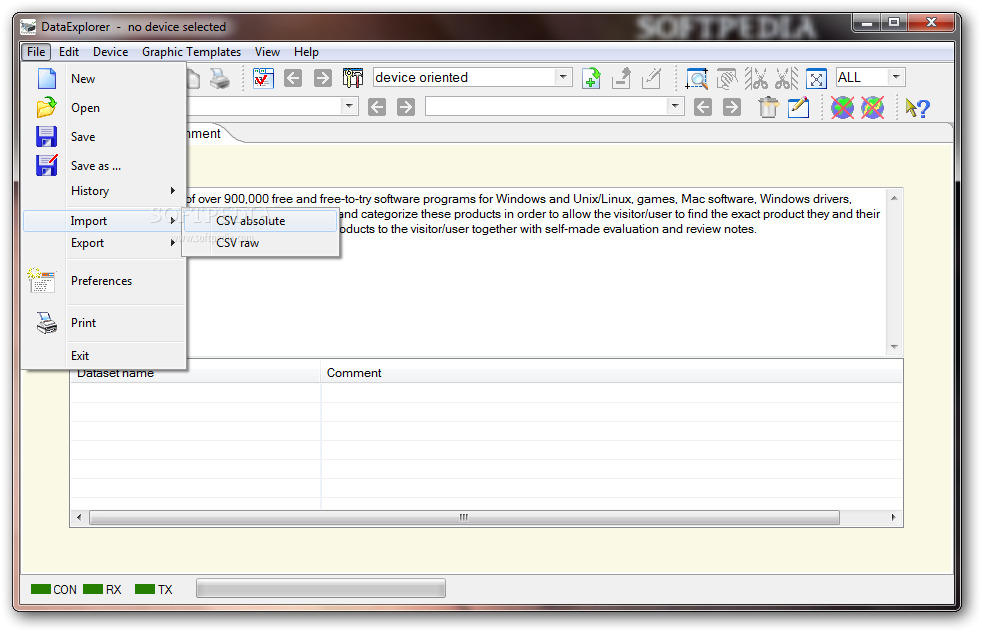Choose CSV absolute from Import submenu

(x=261, y=220)
